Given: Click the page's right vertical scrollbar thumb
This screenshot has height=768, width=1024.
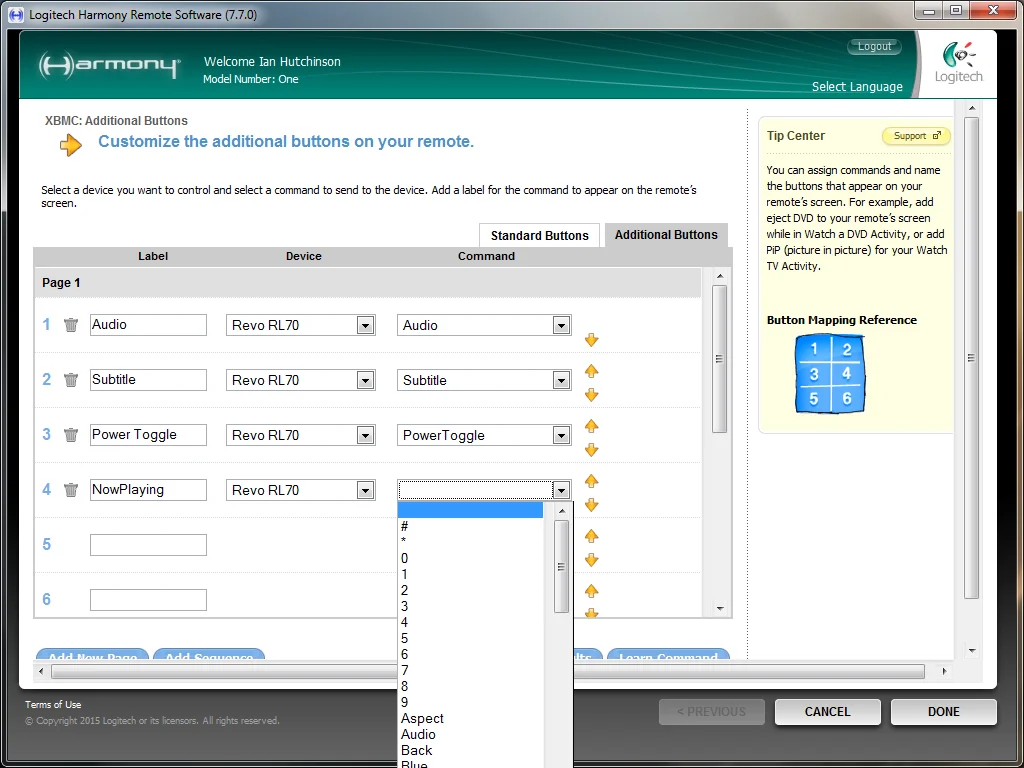Looking at the screenshot, I should coord(972,358).
